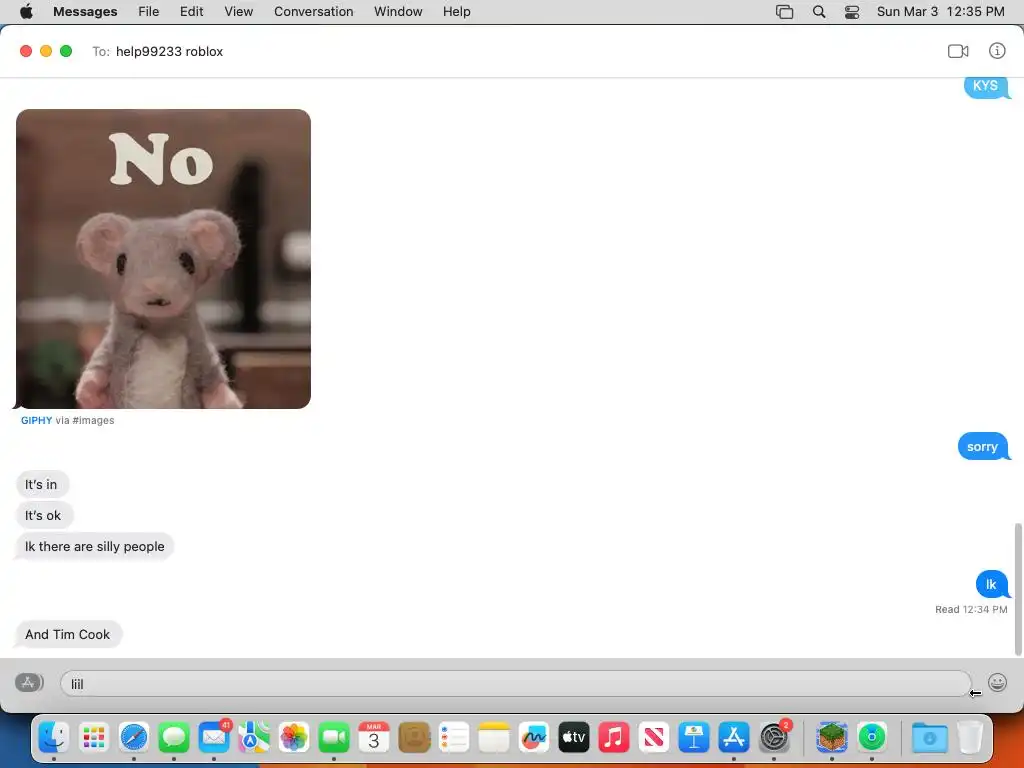Click the 'Ik there are silly people' message
Image resolution: width=1024 pixels, height=768 pixels.
tap(95, 547)
